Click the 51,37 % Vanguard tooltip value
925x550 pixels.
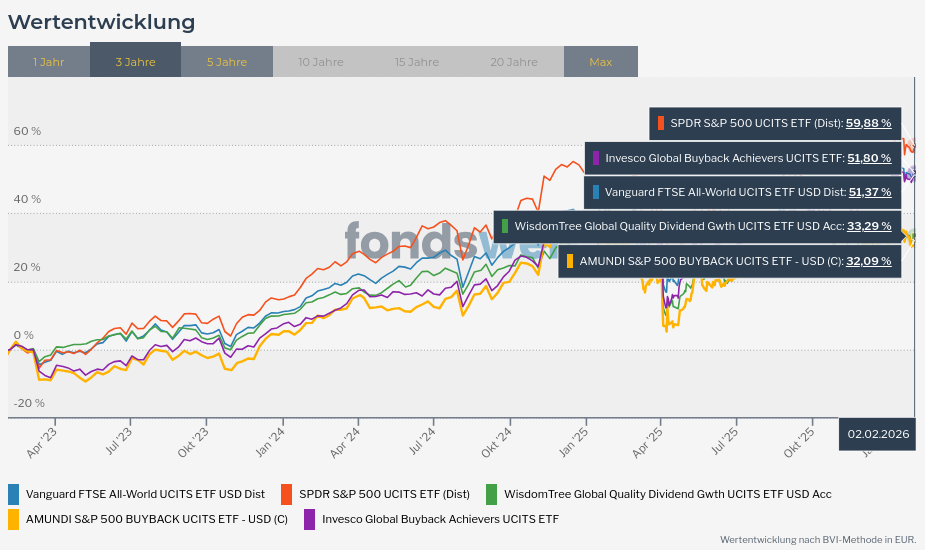click(870, 192)
